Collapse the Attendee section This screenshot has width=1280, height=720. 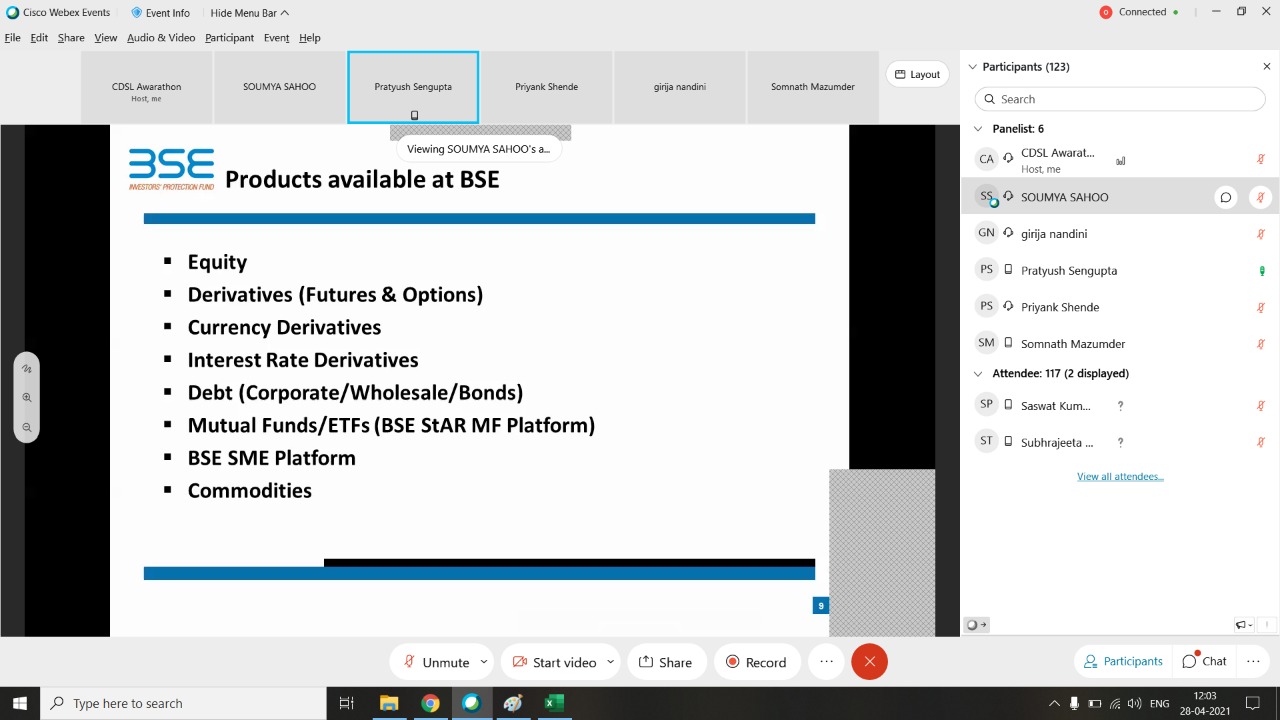coord(979,373)
